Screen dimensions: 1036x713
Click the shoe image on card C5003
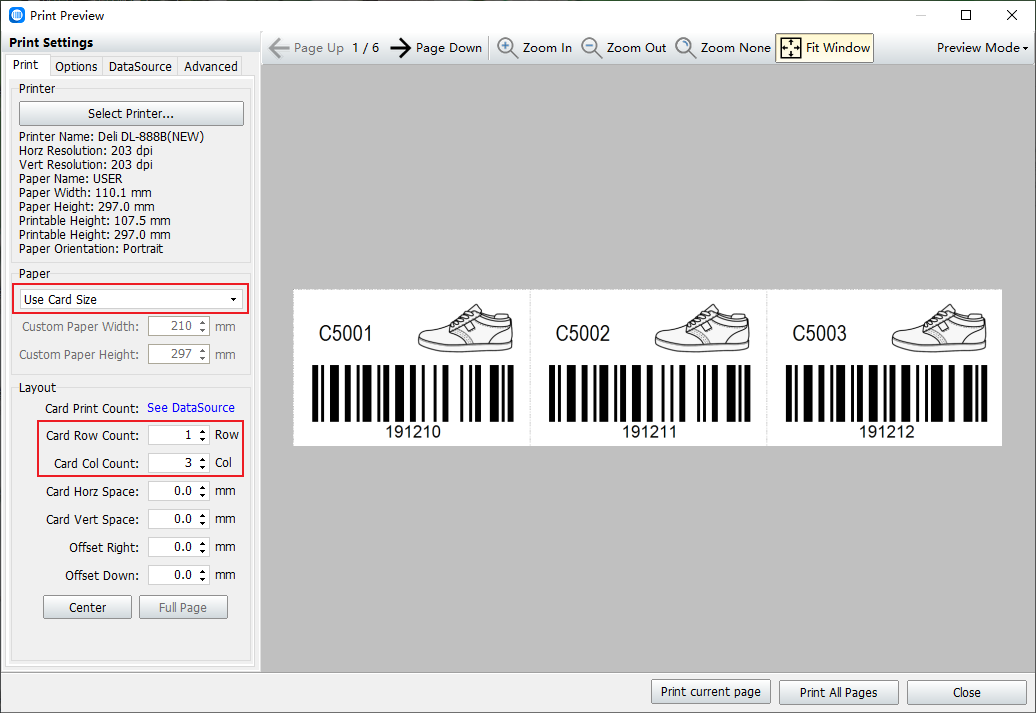(938, 328)
